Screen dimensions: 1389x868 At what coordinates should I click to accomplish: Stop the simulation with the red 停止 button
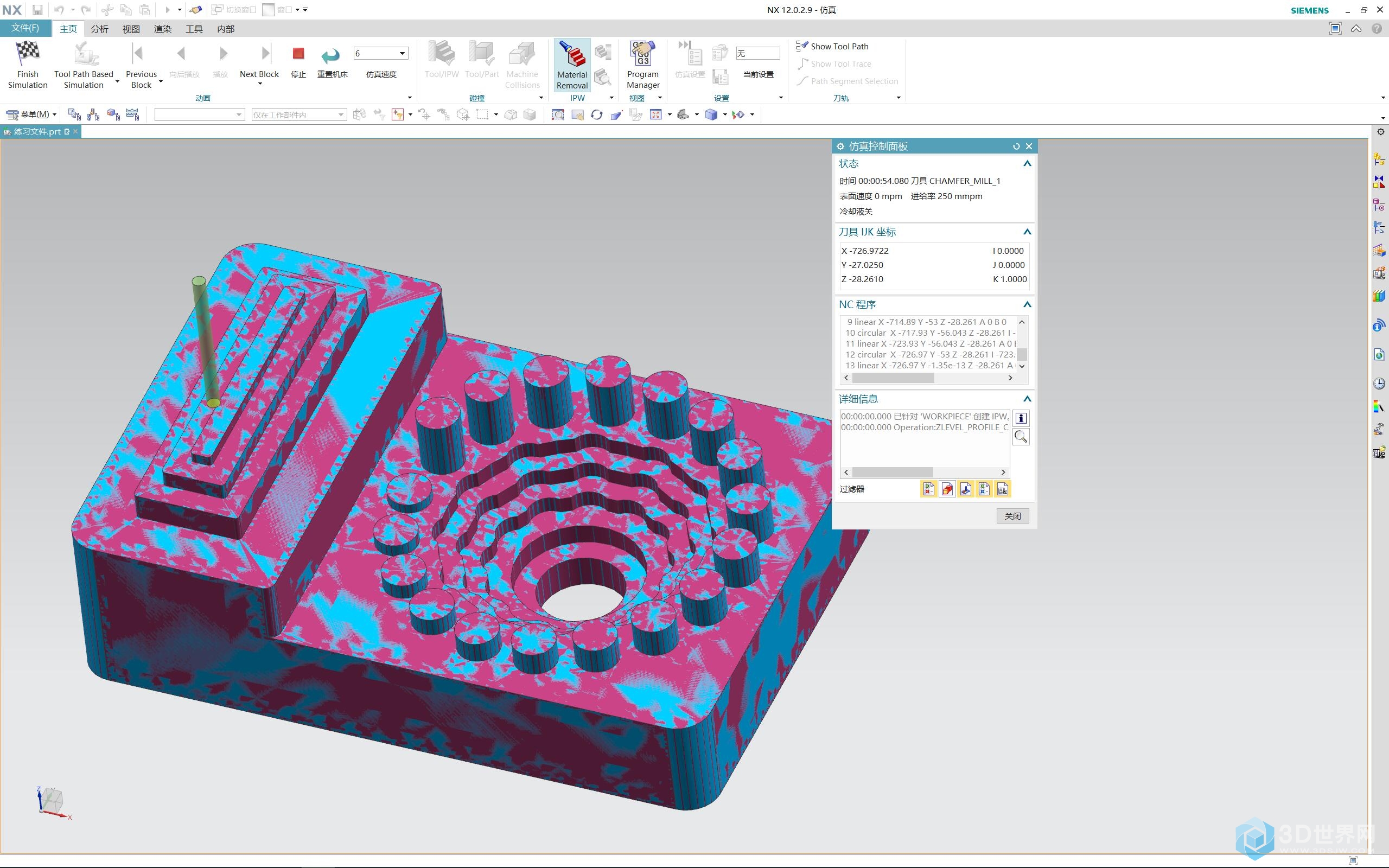[x=298, y=53]
